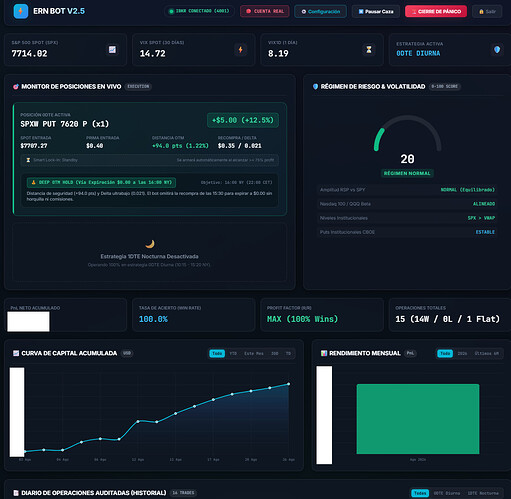Click the USD badge on equity chart

[127, 353]
